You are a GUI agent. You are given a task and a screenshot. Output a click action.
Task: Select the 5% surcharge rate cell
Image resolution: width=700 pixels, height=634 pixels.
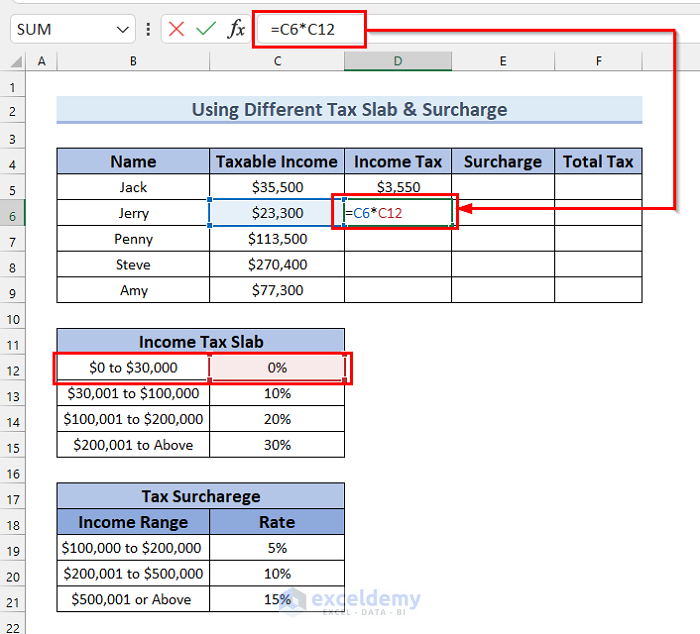(x=277, y=548)
